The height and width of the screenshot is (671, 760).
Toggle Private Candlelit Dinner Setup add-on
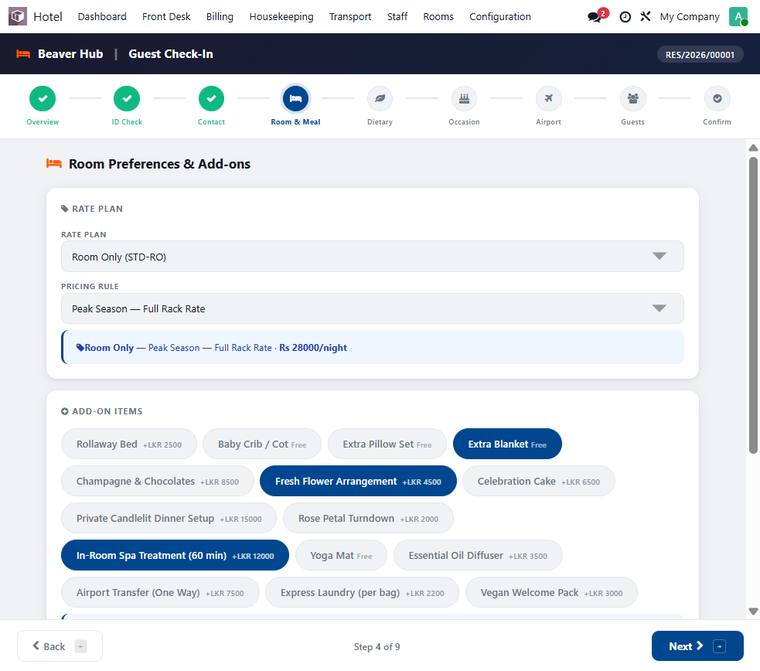click(x=169, y=518)
